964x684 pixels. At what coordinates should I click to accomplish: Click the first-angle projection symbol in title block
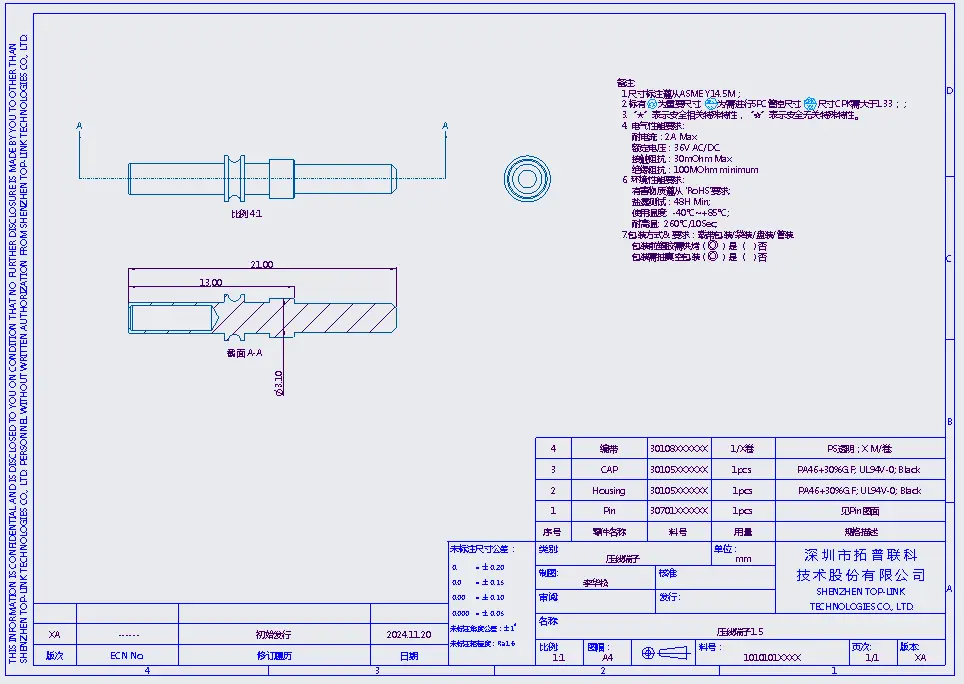coord(665,654)
